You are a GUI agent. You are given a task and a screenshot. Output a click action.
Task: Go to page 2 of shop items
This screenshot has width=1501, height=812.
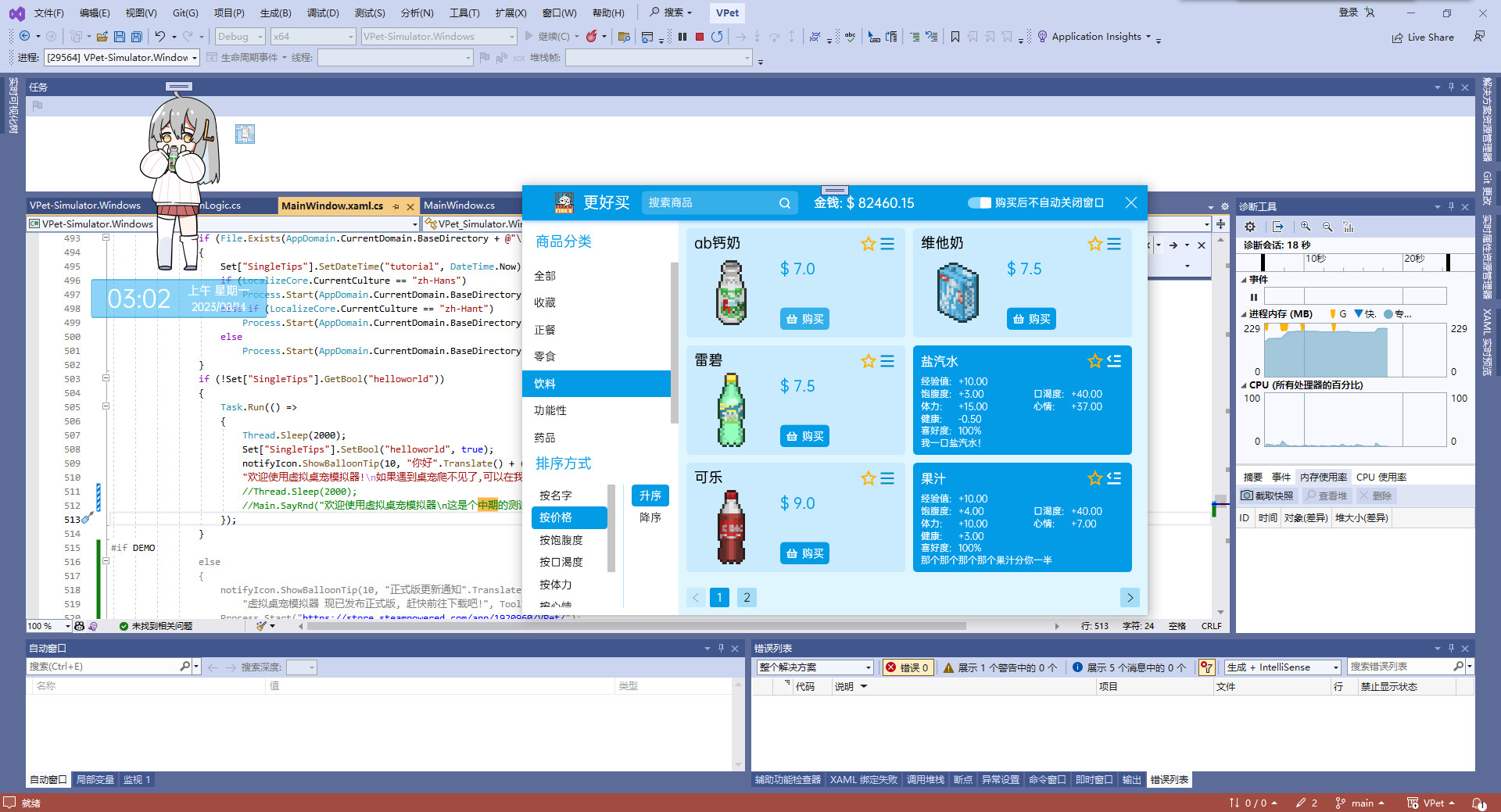click(747, 598)
